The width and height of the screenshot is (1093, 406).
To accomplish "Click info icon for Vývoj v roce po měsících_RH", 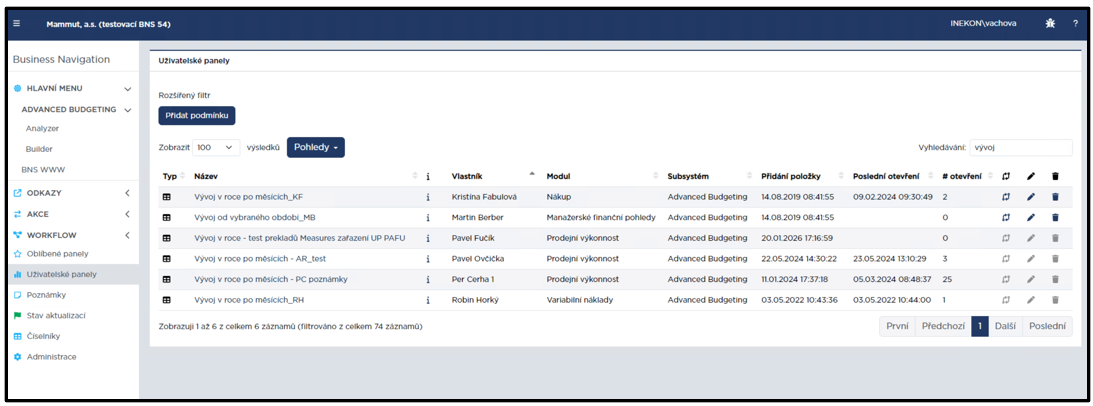I will 428,300.
